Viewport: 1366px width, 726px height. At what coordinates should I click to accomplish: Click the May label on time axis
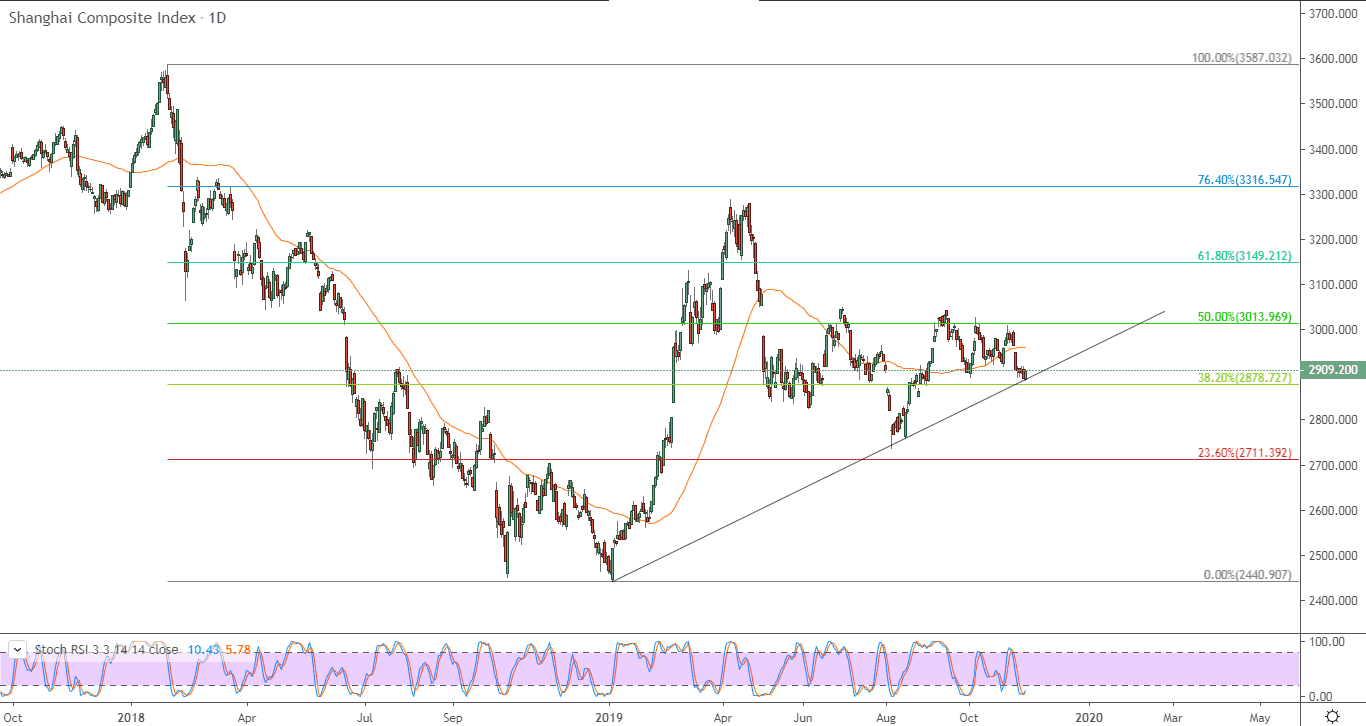[x=1260, y=717]
